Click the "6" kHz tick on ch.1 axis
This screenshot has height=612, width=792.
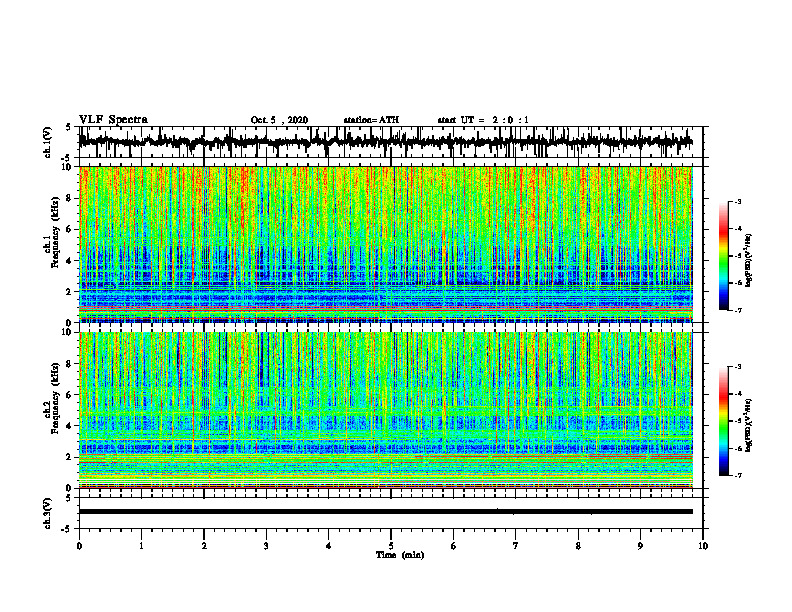[x=70, y=229]
